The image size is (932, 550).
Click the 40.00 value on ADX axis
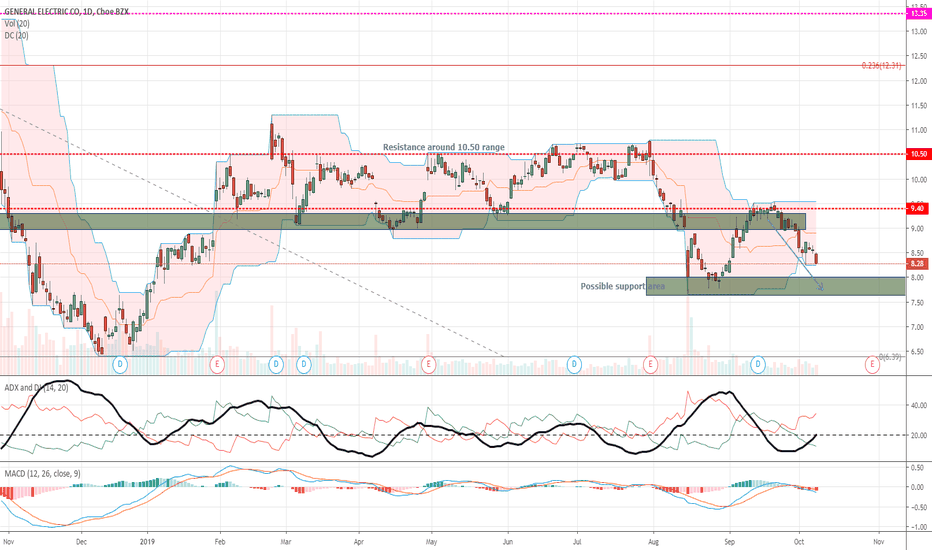pyautogui.click(x=918, y=406)
